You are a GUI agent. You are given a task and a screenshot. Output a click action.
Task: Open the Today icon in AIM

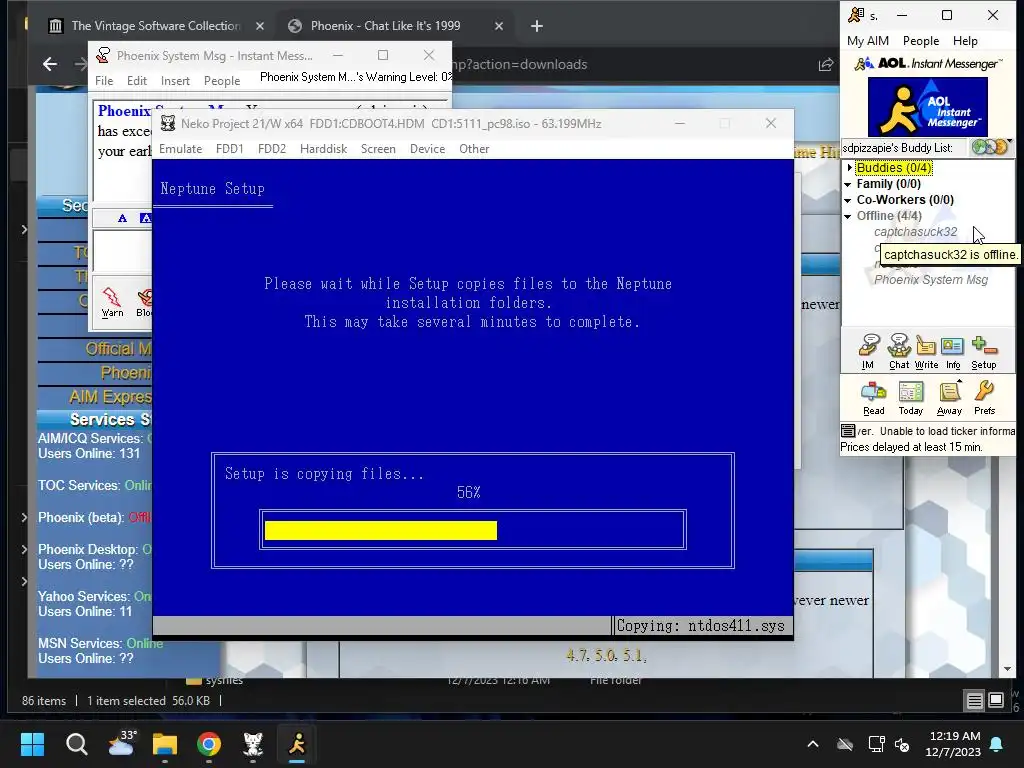point(910,398)
